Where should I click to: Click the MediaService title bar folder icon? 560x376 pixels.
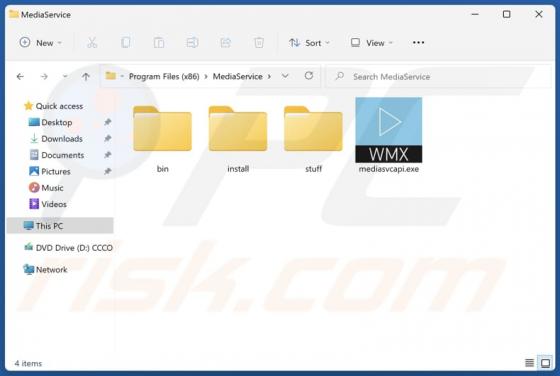pyautogui.click(x=14, y=14)
